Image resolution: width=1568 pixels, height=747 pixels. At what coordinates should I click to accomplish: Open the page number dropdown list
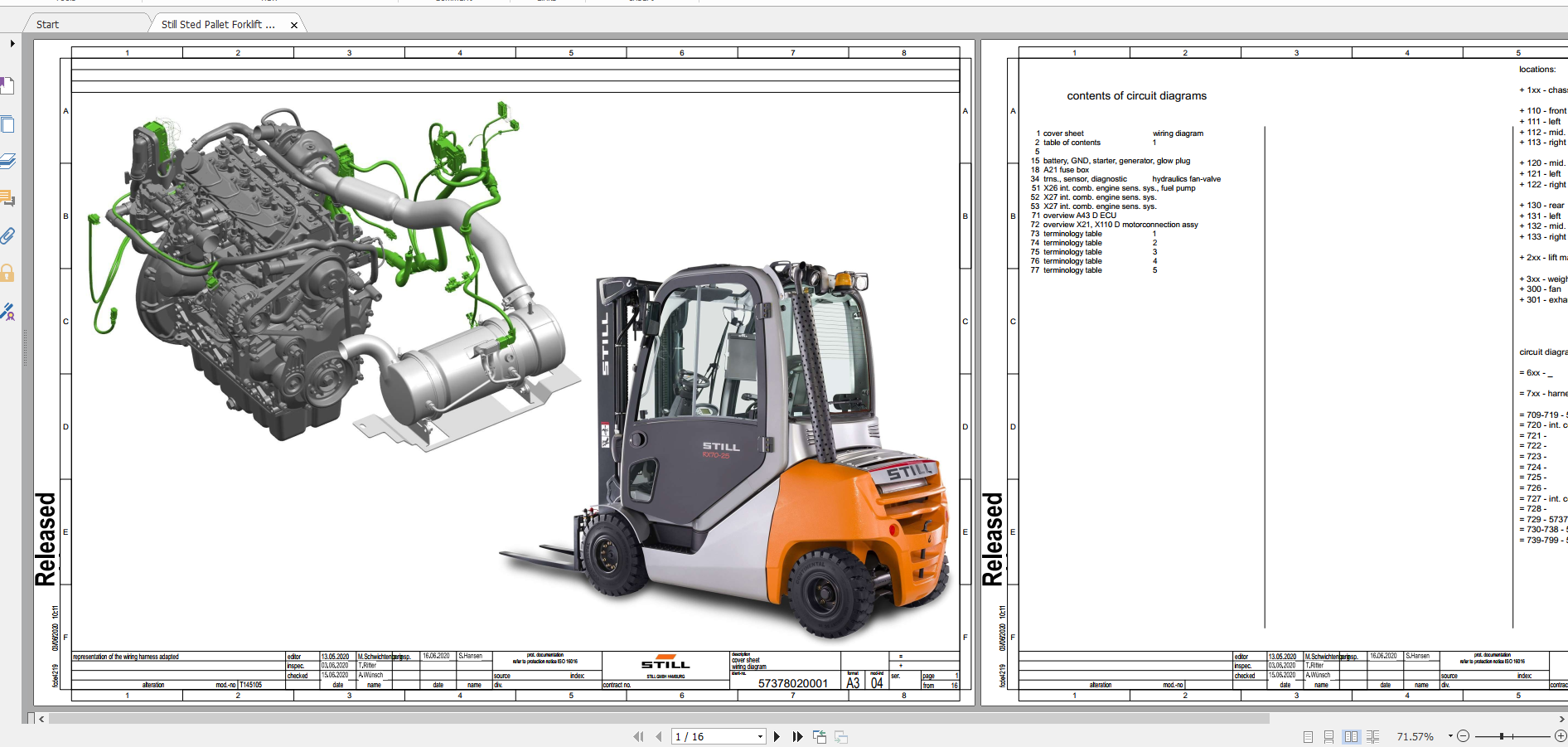coord(760,736)
